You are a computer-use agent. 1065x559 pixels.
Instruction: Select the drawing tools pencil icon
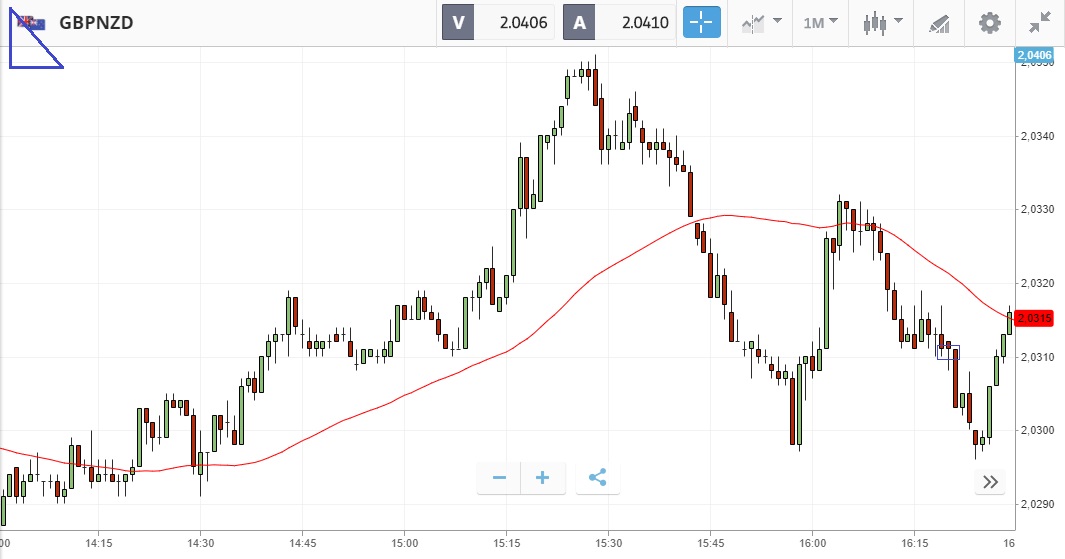click(939, 22)
